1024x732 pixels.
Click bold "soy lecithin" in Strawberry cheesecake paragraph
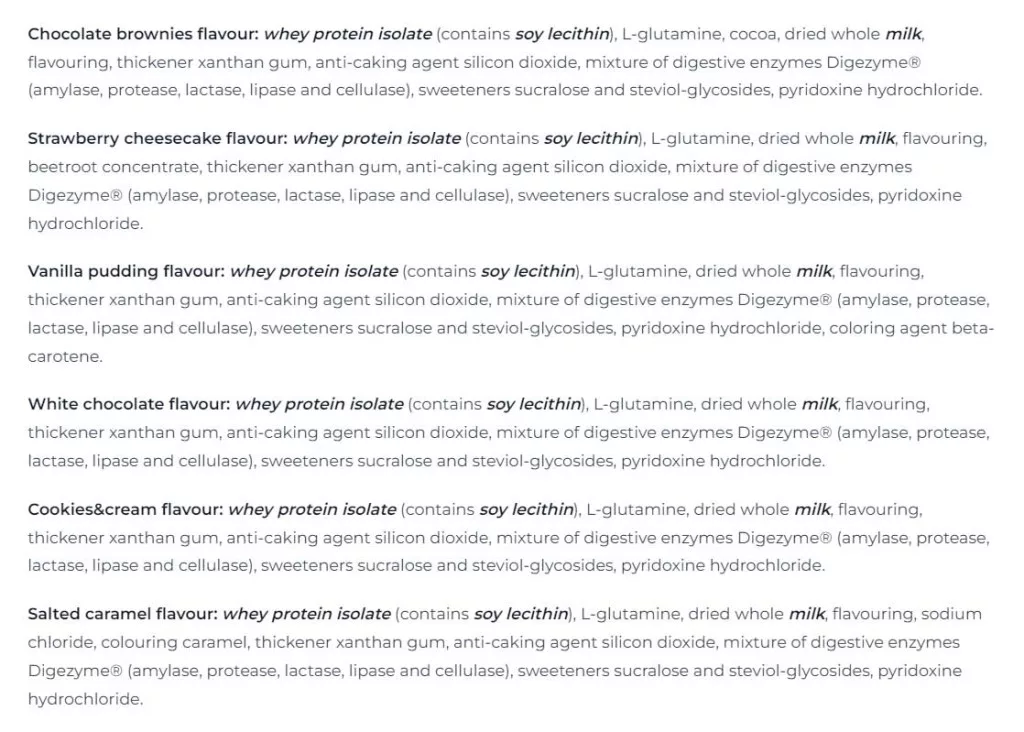pyautogui.click(x=591, y=139)
